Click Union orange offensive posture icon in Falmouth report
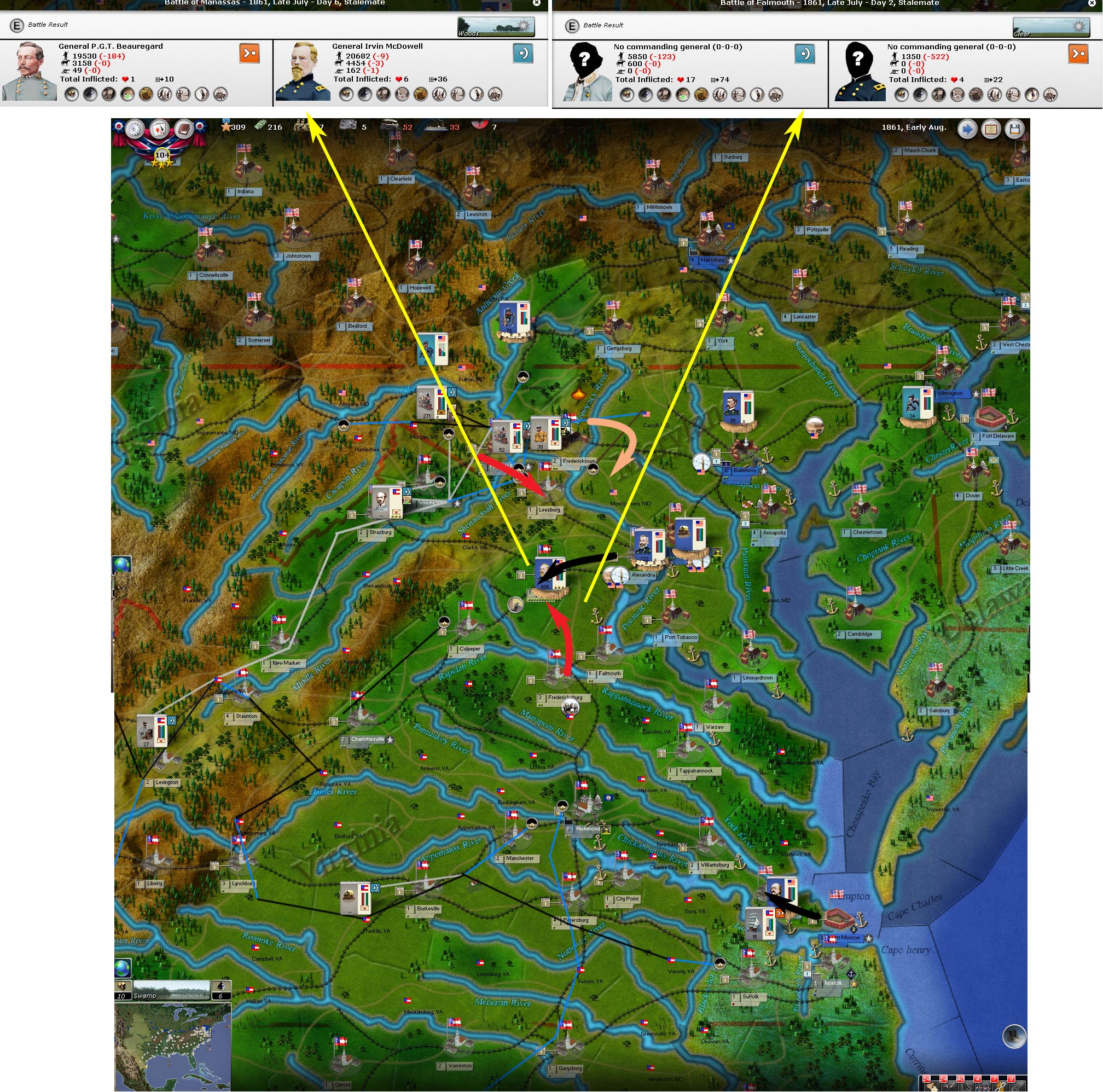 click(1079, 54)
